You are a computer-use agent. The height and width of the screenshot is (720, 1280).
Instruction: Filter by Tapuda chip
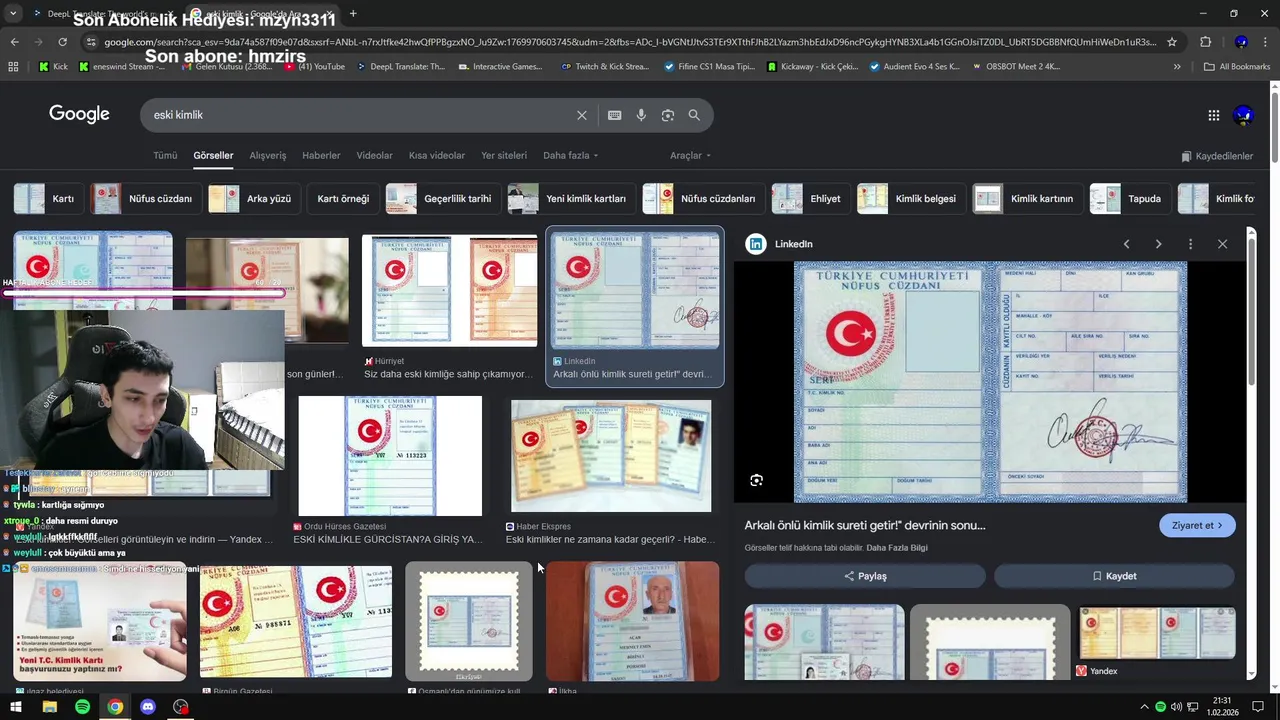(x=1130, y=199)
